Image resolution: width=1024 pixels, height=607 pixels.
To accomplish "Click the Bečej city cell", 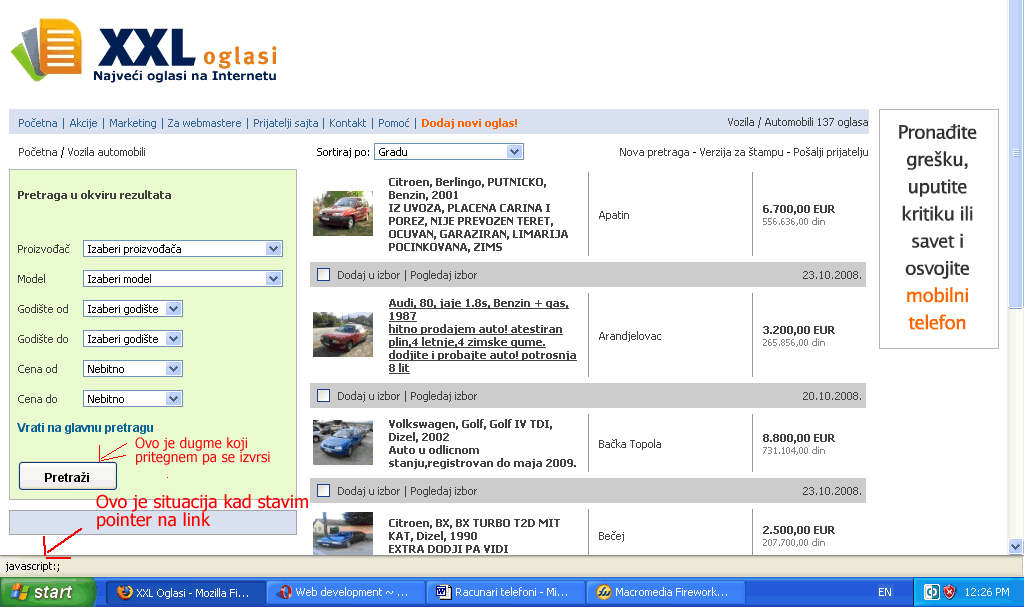I will (x=611, y=536).
